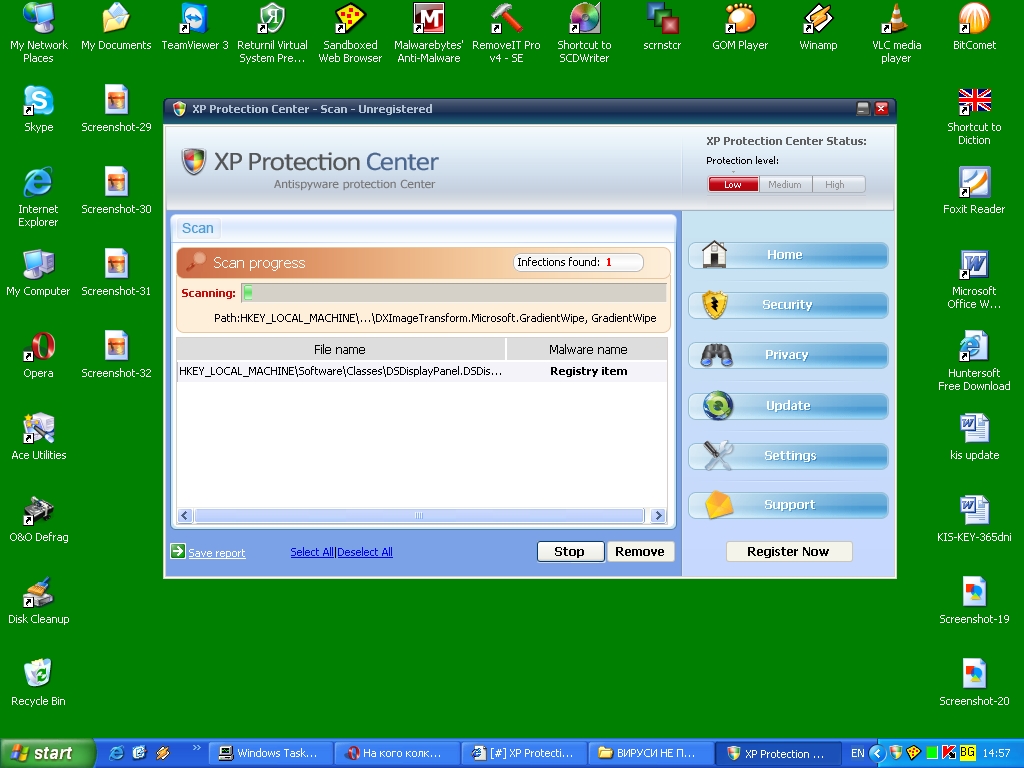The width and height of the screenshot is (1024, 768).
Task: Select the Disk Cleanup desktop icon
Action: point(39,601)
